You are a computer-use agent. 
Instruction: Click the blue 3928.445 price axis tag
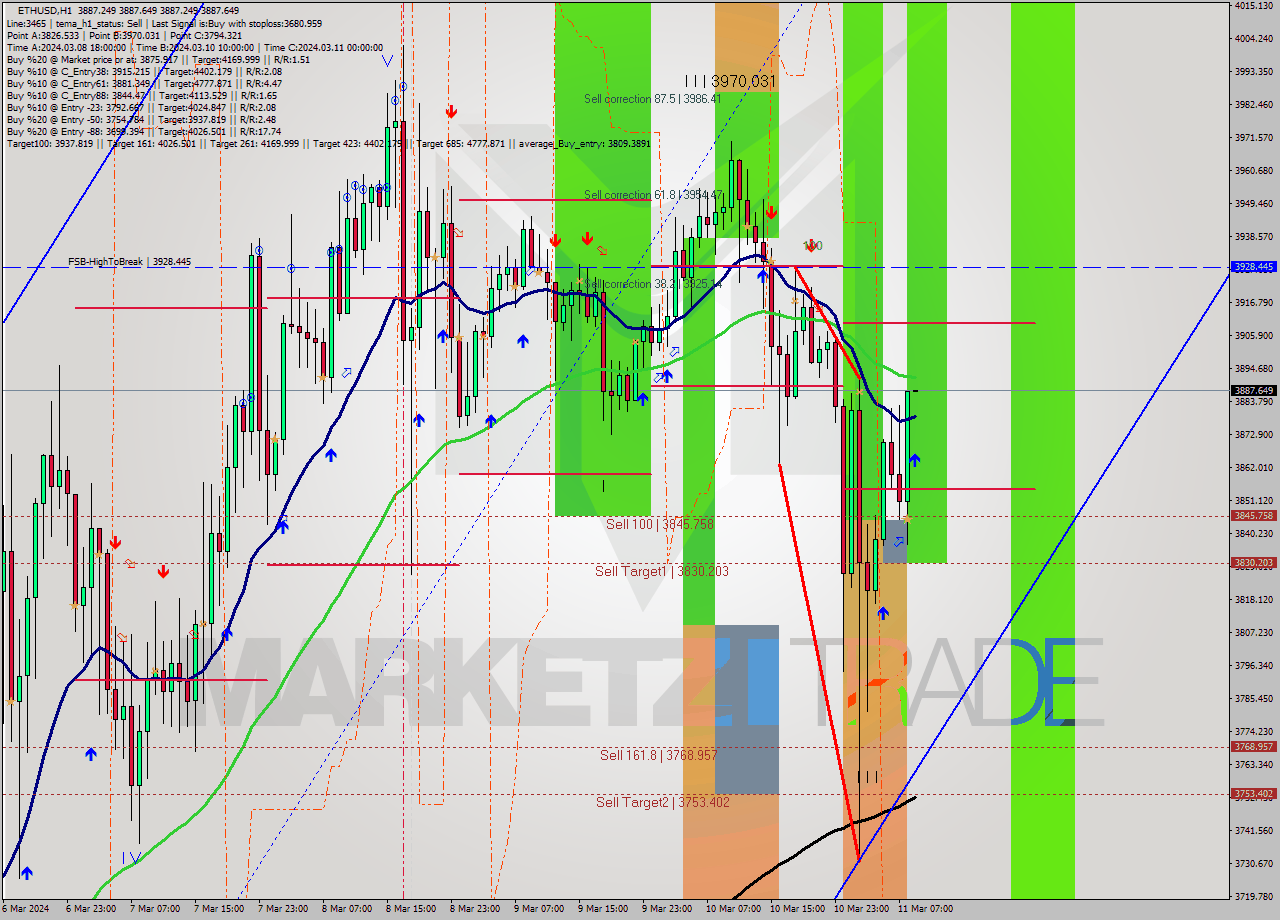[x=1254, y=267]
